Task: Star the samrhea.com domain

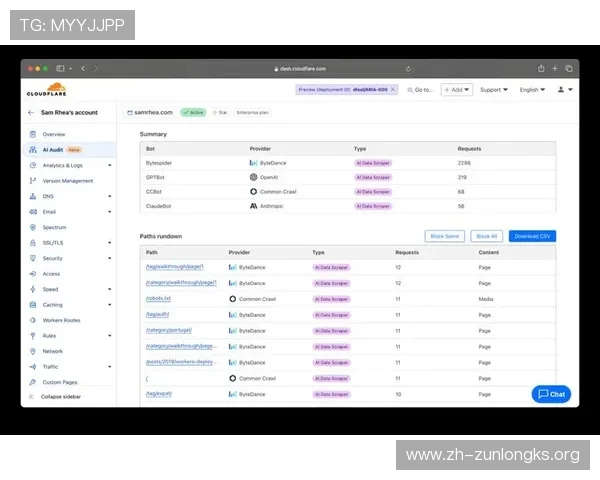Action: [x=219, y=113]
